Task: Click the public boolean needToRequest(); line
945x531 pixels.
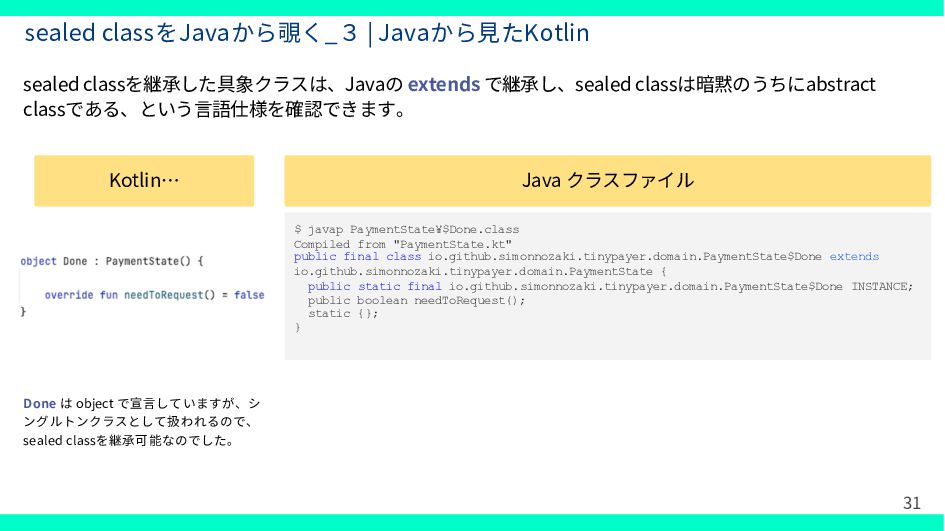Action: pos(416,300)
